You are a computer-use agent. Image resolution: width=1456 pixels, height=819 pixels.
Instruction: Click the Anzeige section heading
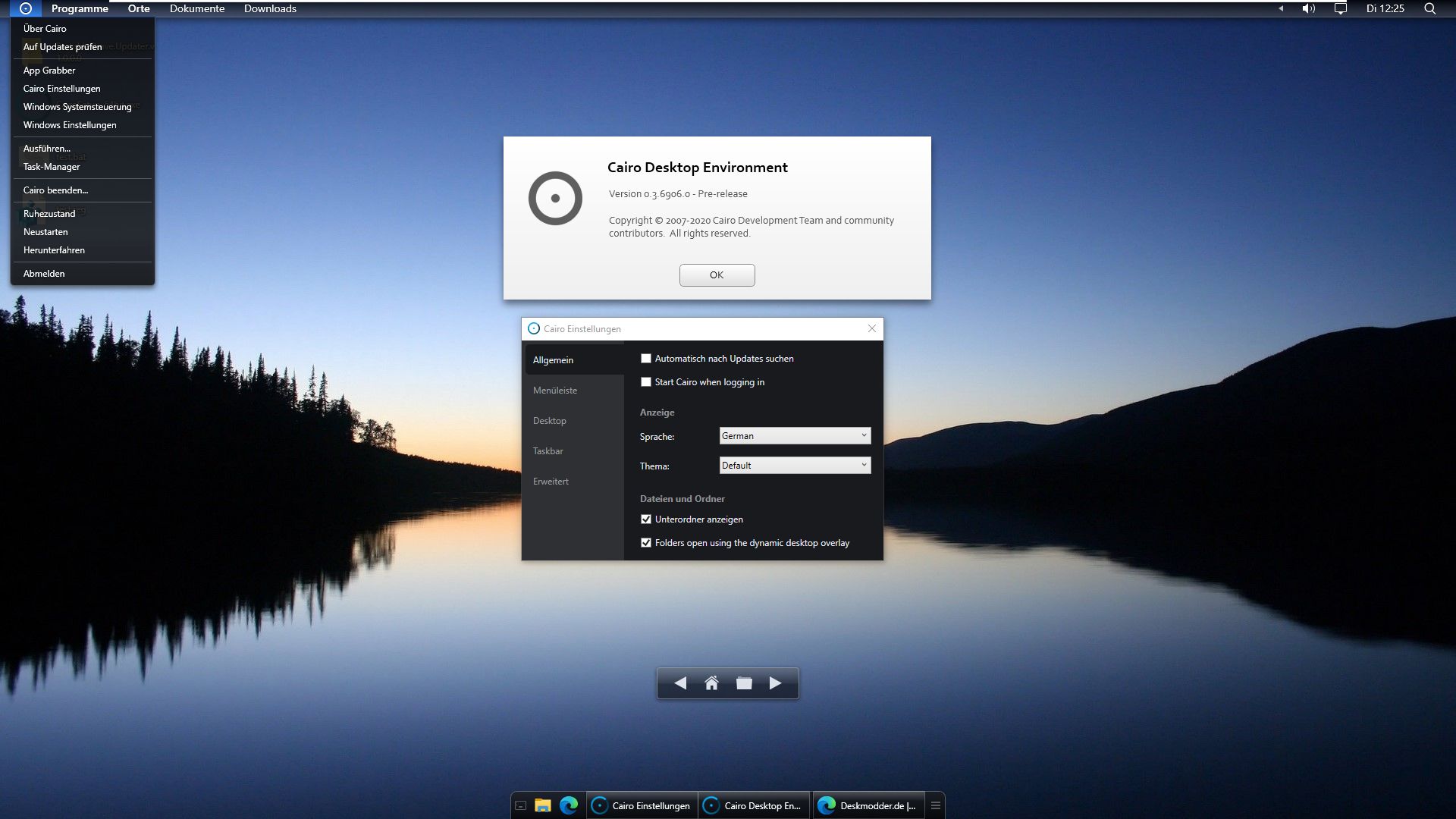click(x=657, y=412)
